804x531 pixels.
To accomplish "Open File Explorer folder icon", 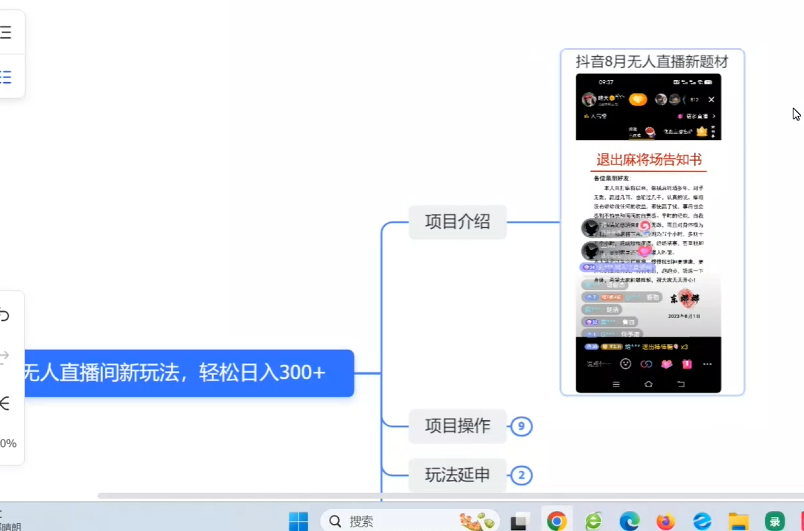I will pos(738,521).
